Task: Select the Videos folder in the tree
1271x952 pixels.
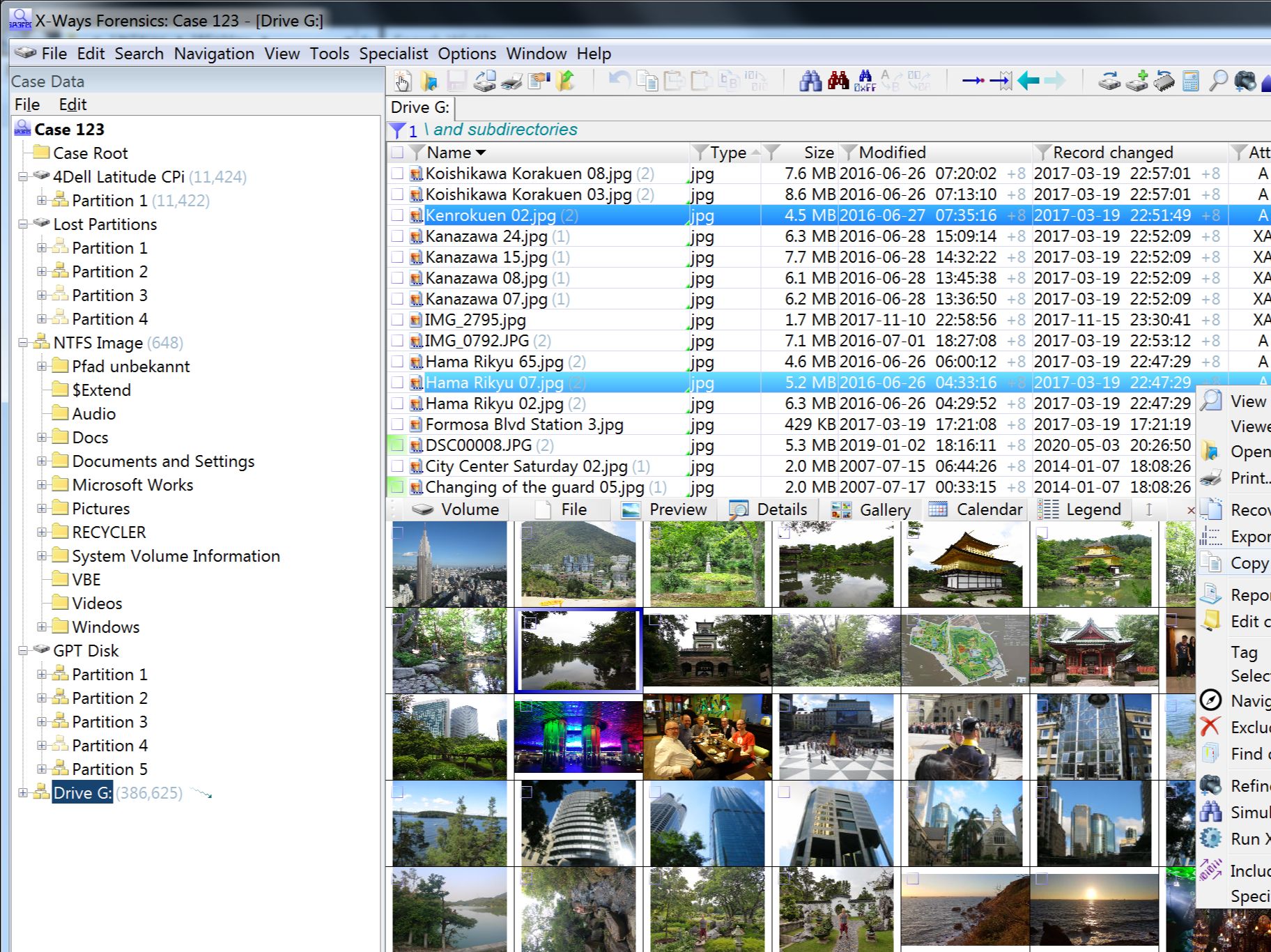Action: tap(97, 604)
